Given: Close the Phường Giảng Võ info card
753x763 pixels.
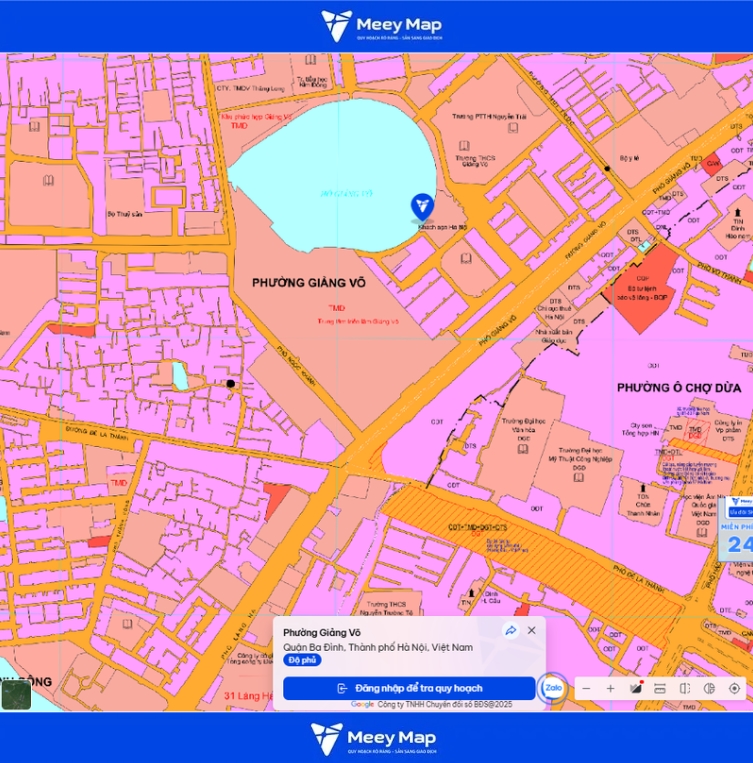Looking at the screenshot, I should (x=532, y=631).
